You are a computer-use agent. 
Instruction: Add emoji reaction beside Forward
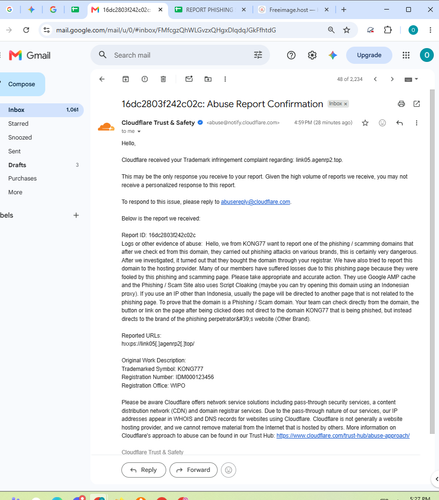[x=229, y=470]
